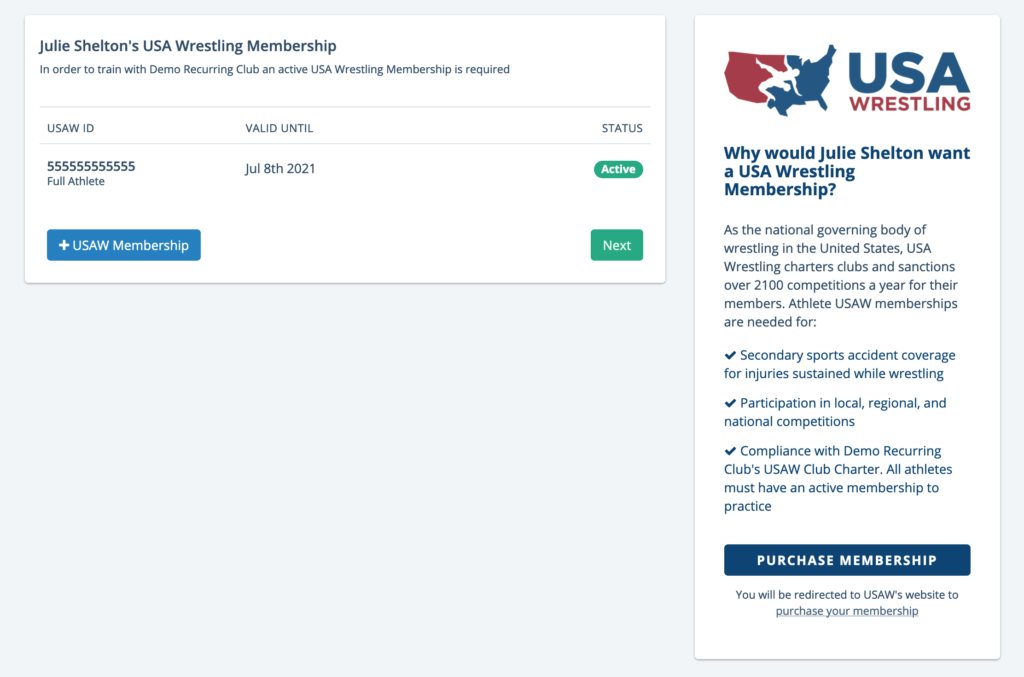Click the USA Wrestling logo

click(847, 80)
